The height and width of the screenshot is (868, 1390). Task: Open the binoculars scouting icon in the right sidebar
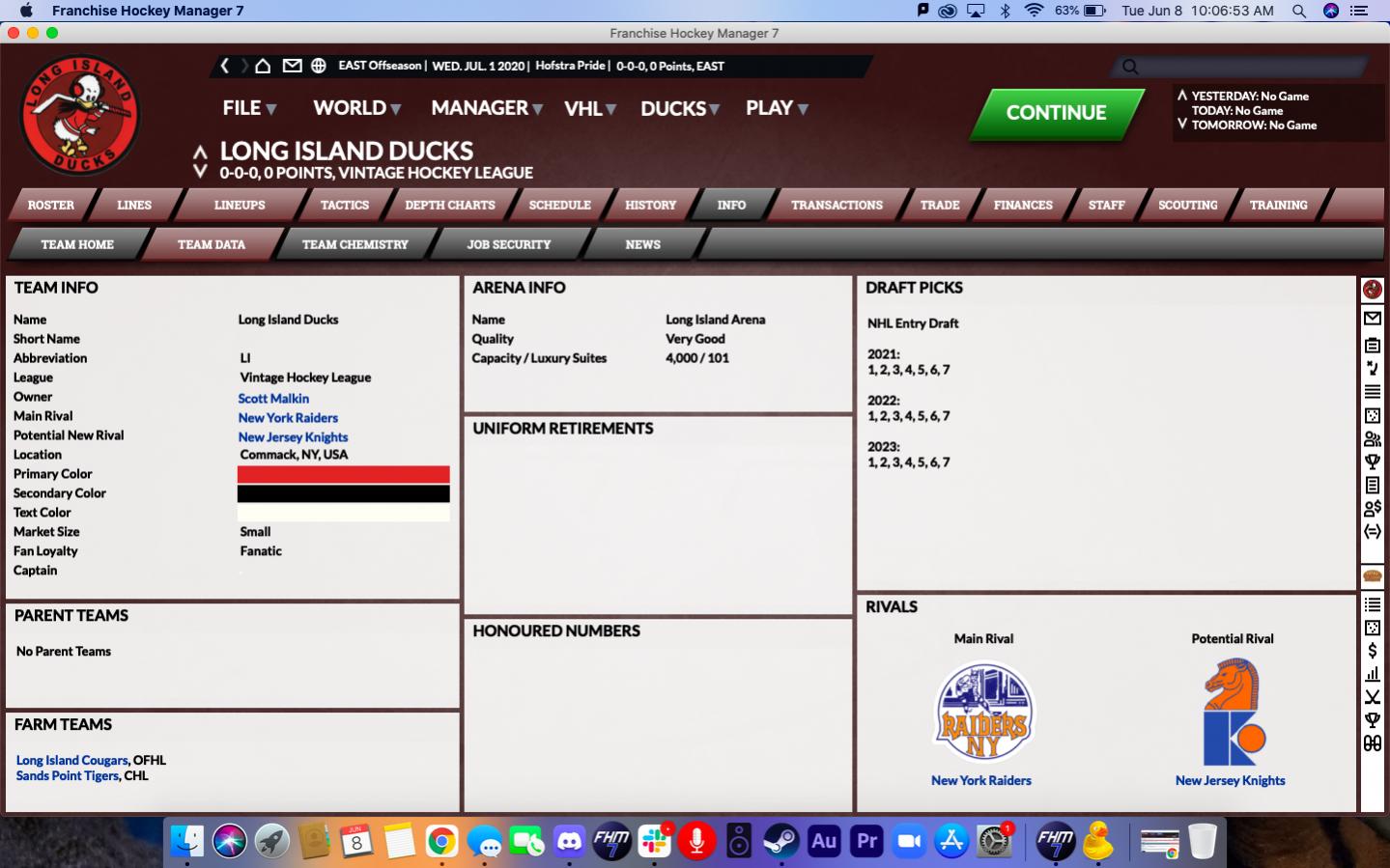[1372, 743]
